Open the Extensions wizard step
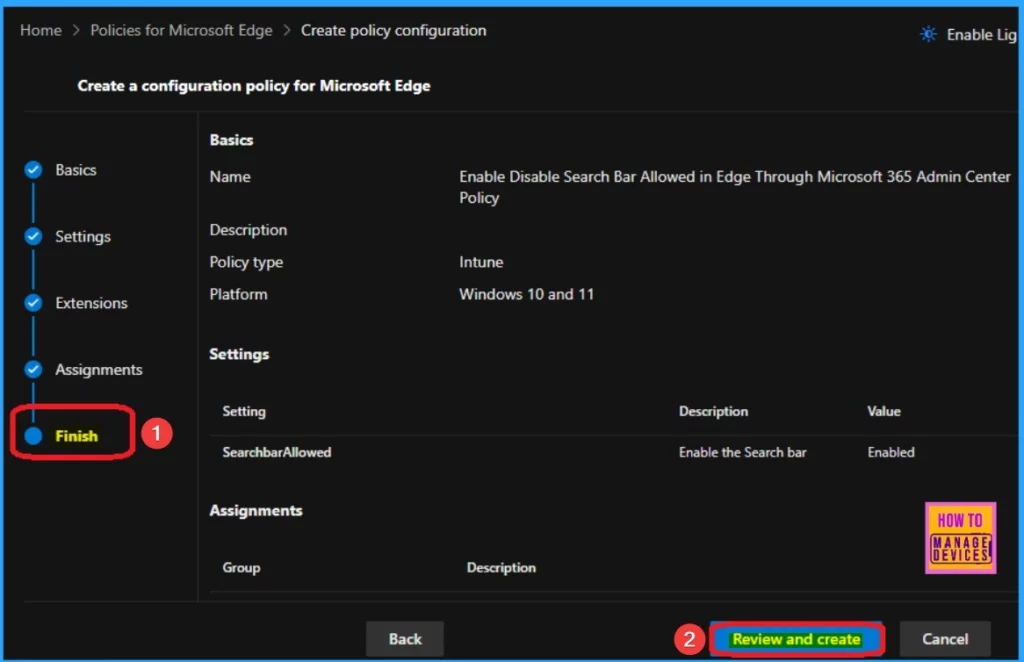Viewport: 1024px width, 662px height. (x=91, y=303)
